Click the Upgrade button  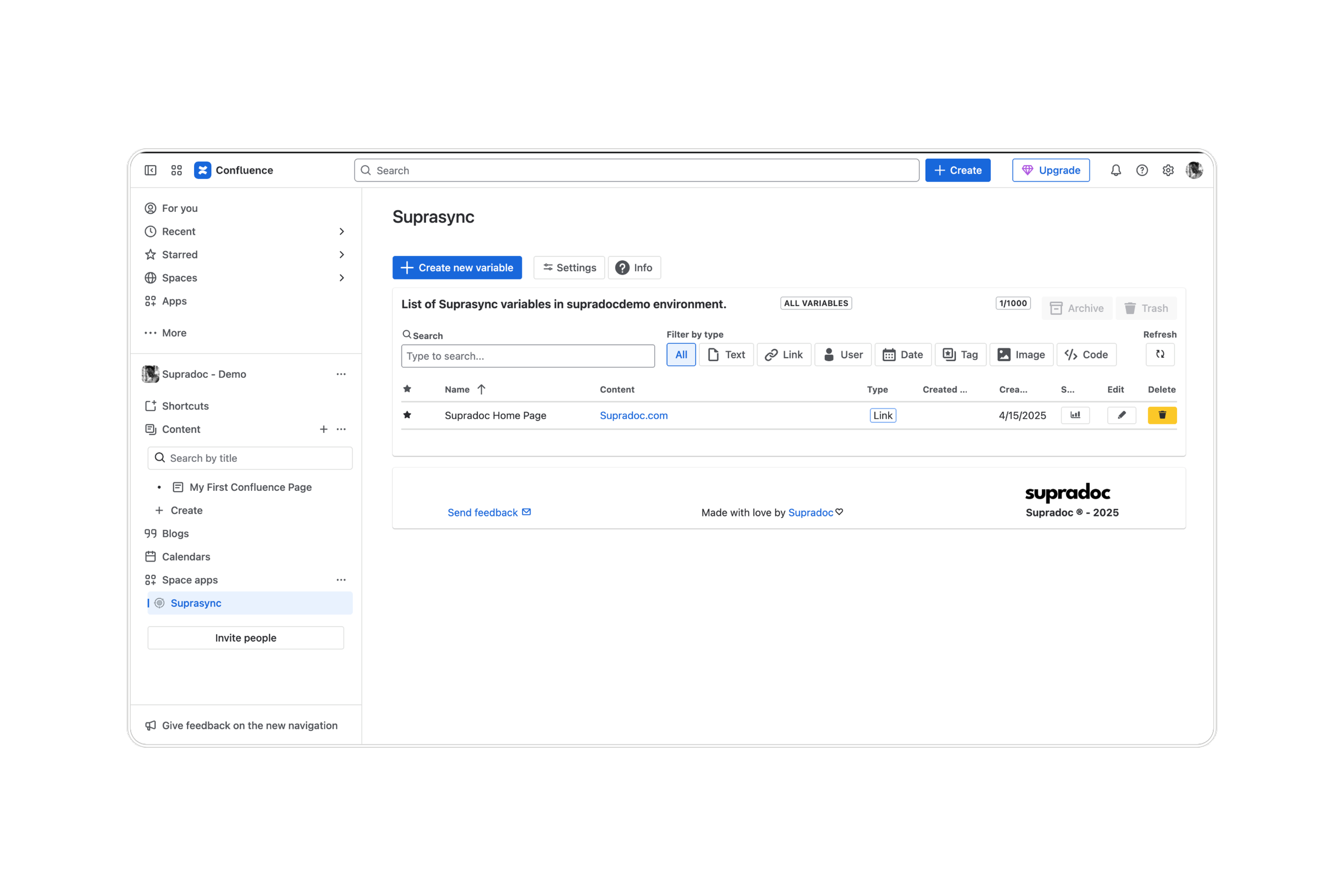(1051, 170)
